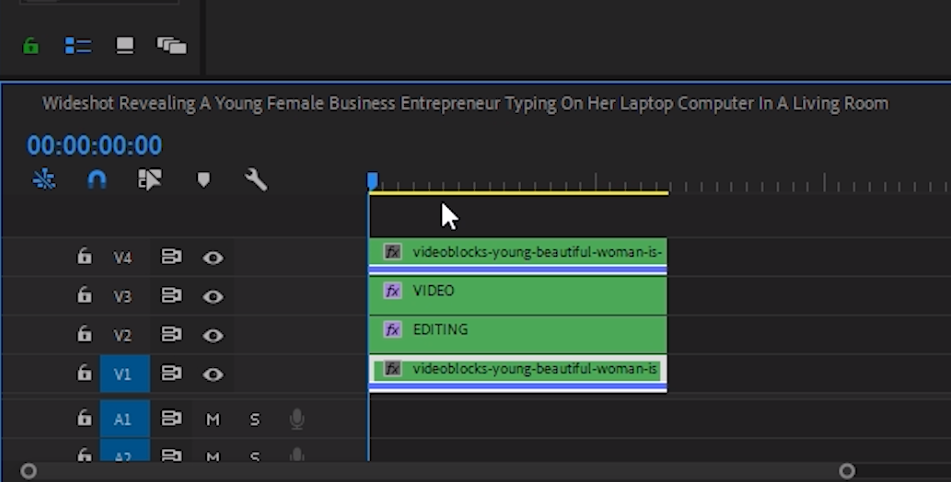Select the VIDEO text clip on V3
Screen dimensions: 951x482
point(518,295)
